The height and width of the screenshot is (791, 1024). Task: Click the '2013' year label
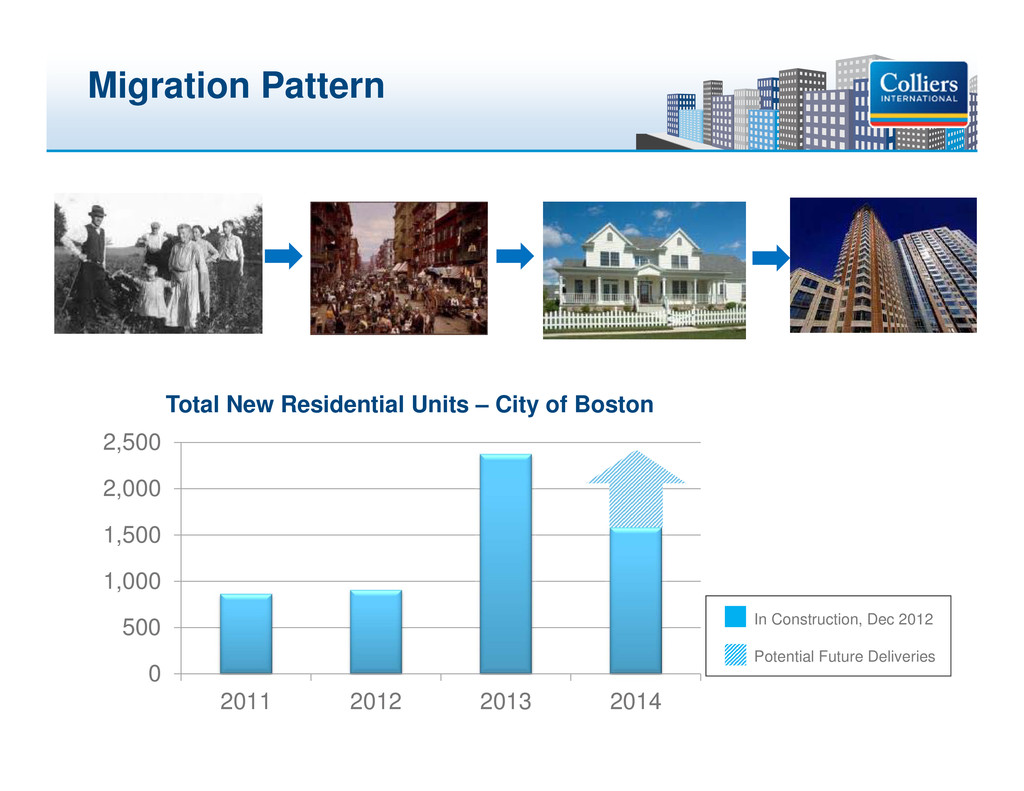(x=505, y=702)
